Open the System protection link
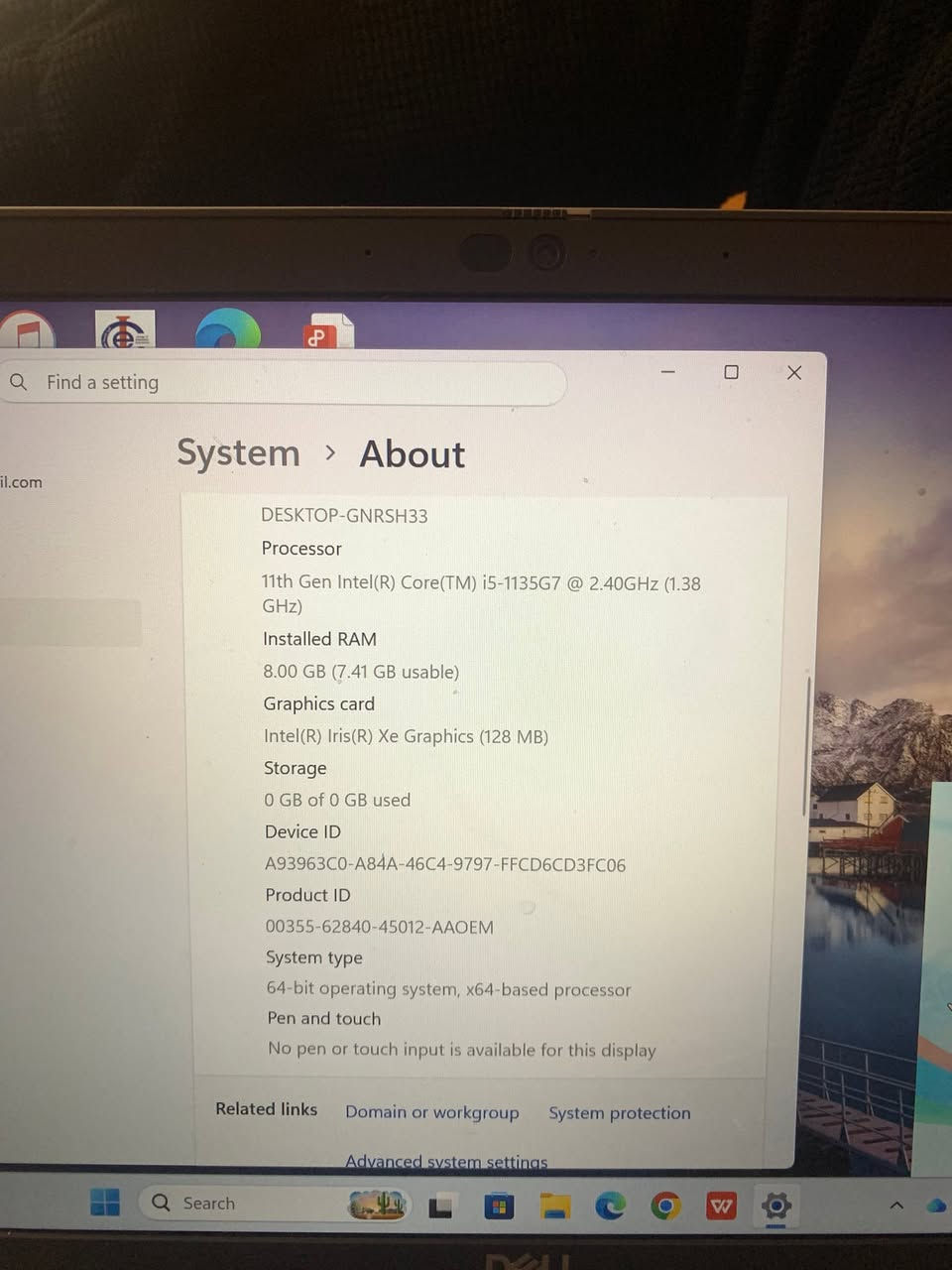 click(x=620, y=1112)
